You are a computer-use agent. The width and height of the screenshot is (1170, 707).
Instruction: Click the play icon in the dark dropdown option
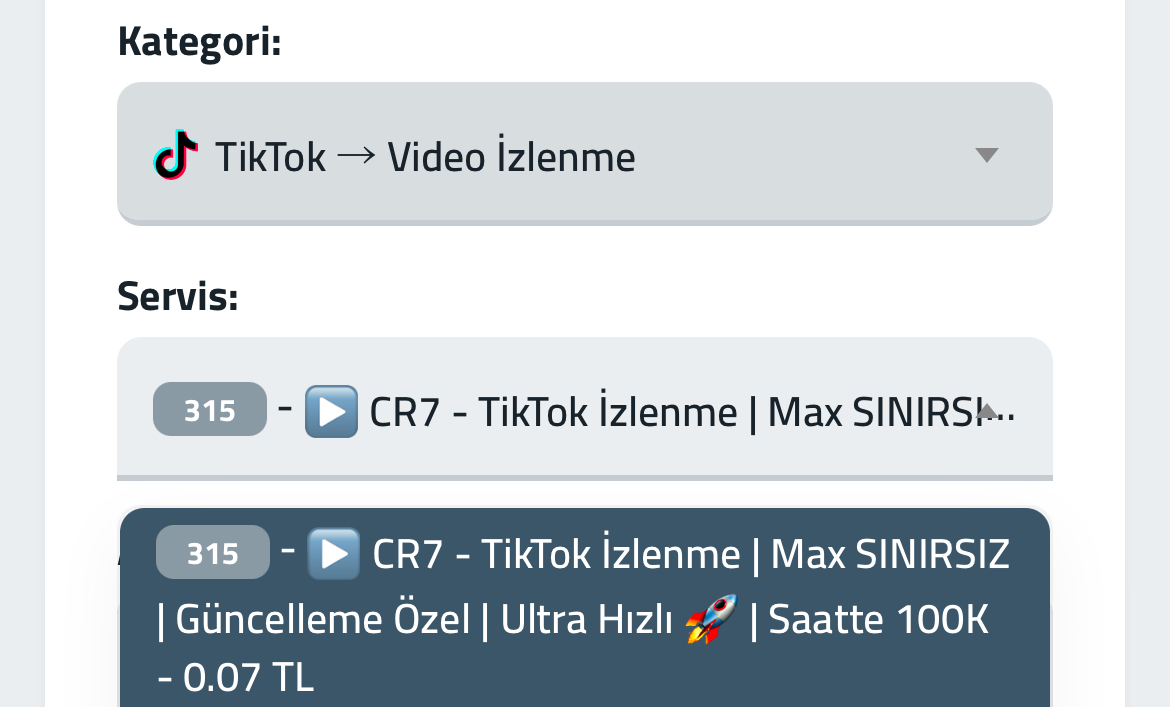[334, 553]
